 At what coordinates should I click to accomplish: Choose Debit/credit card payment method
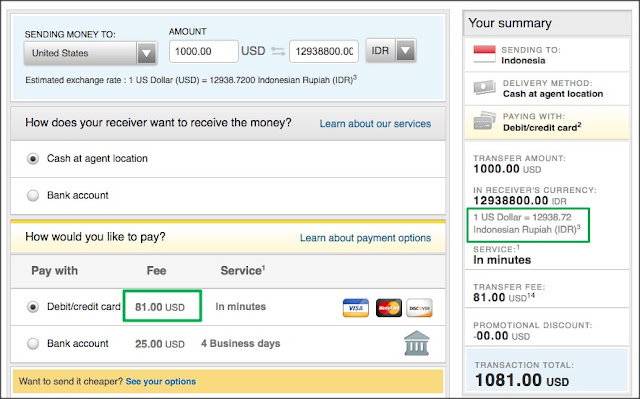click(x=33, y=307)
